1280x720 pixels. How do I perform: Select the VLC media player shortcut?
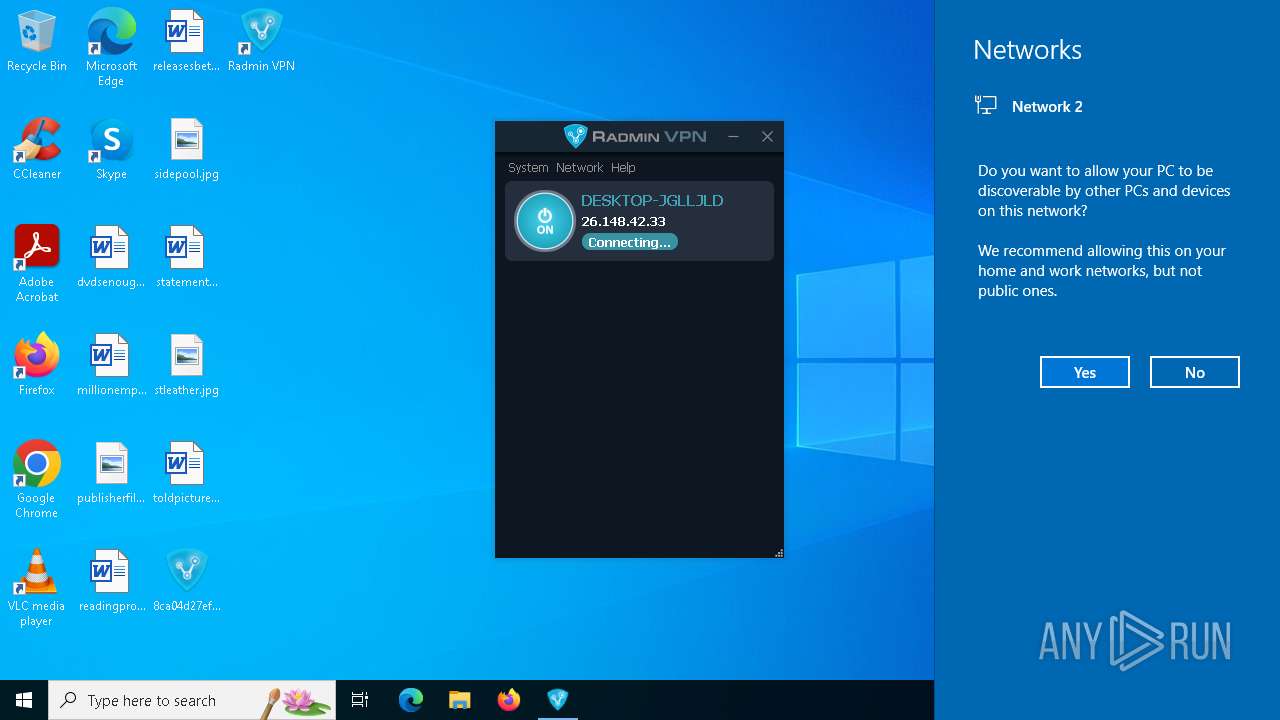(37, 588)
